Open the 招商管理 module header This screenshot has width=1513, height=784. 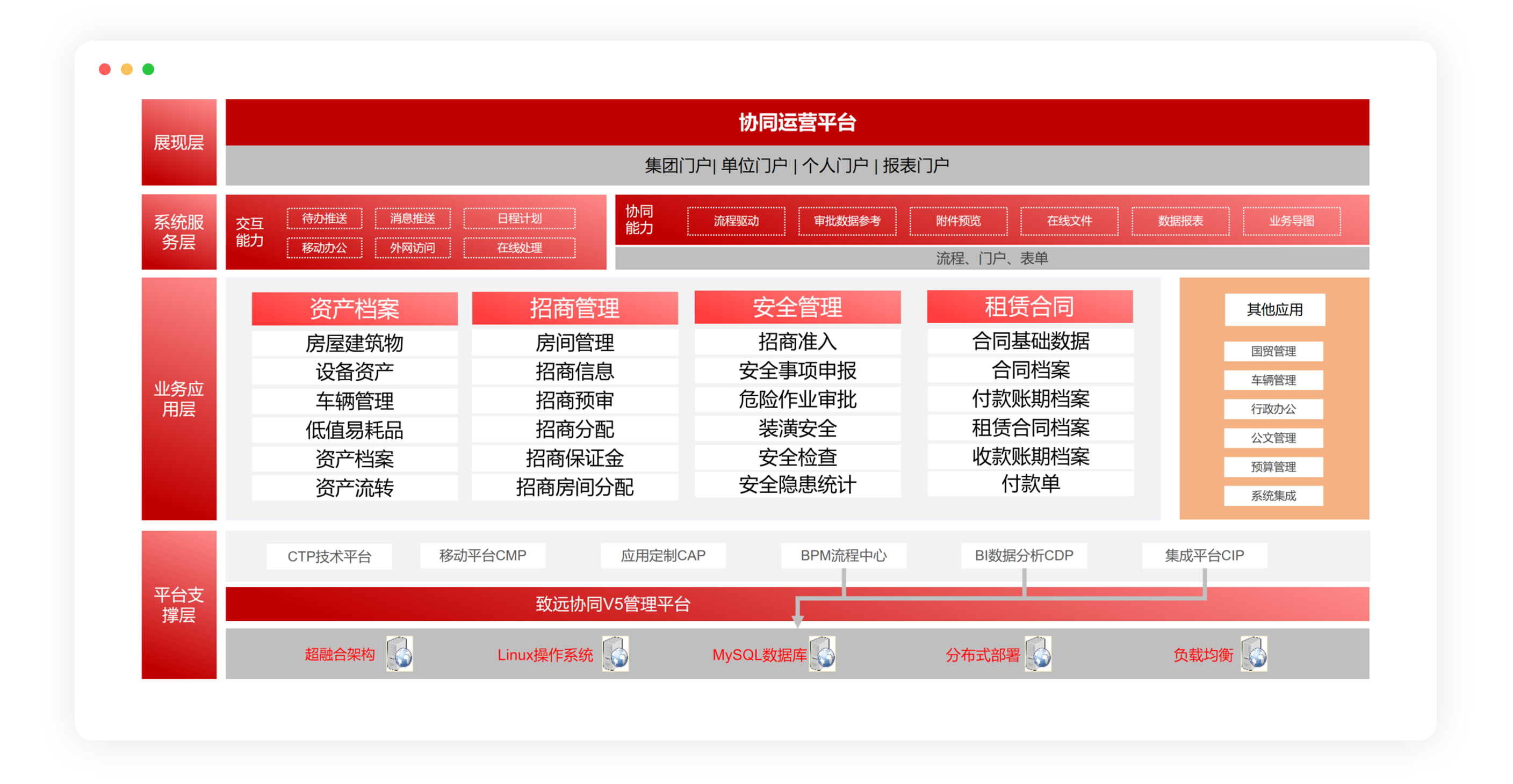tap(575, 308)
